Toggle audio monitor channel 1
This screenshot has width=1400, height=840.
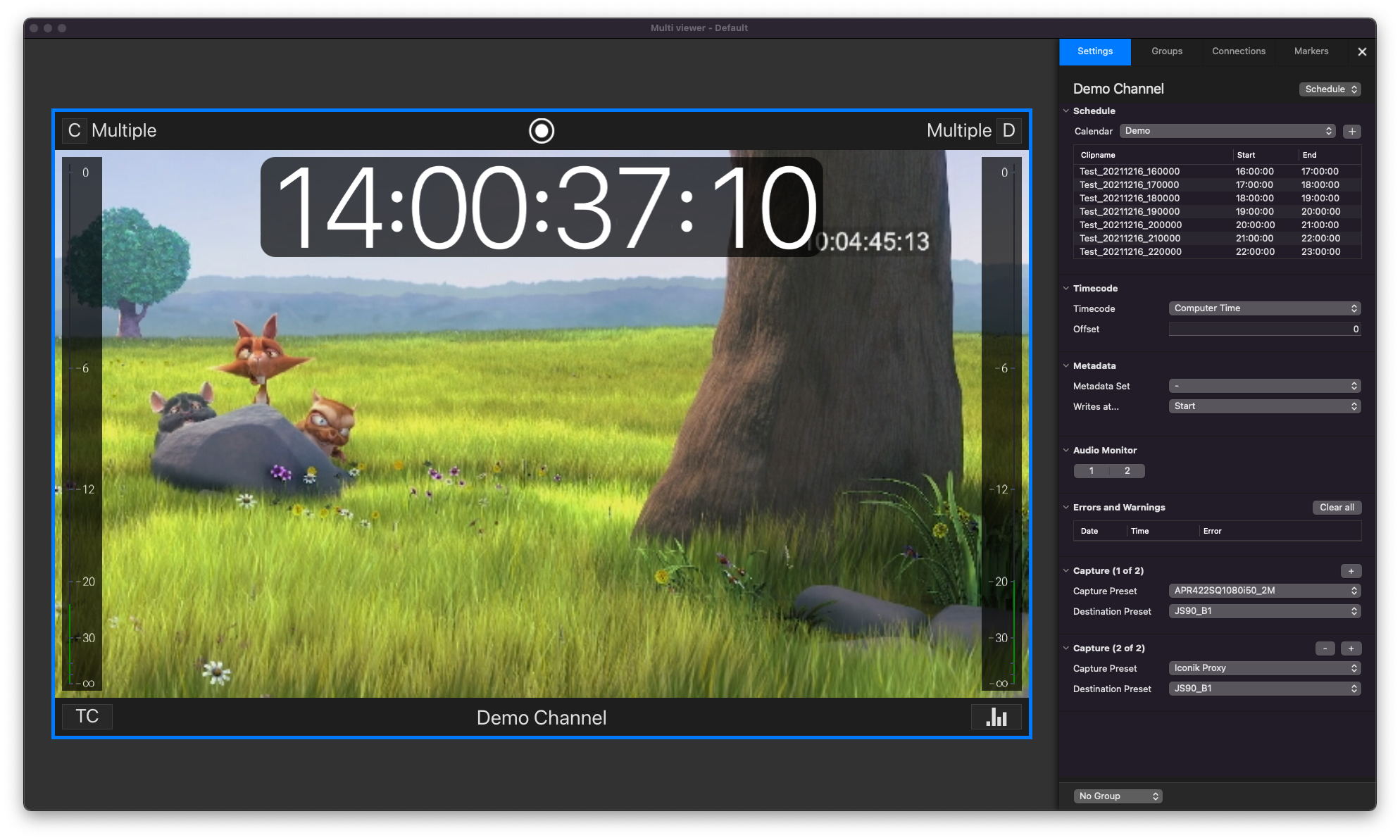[x=1092, y=471]
